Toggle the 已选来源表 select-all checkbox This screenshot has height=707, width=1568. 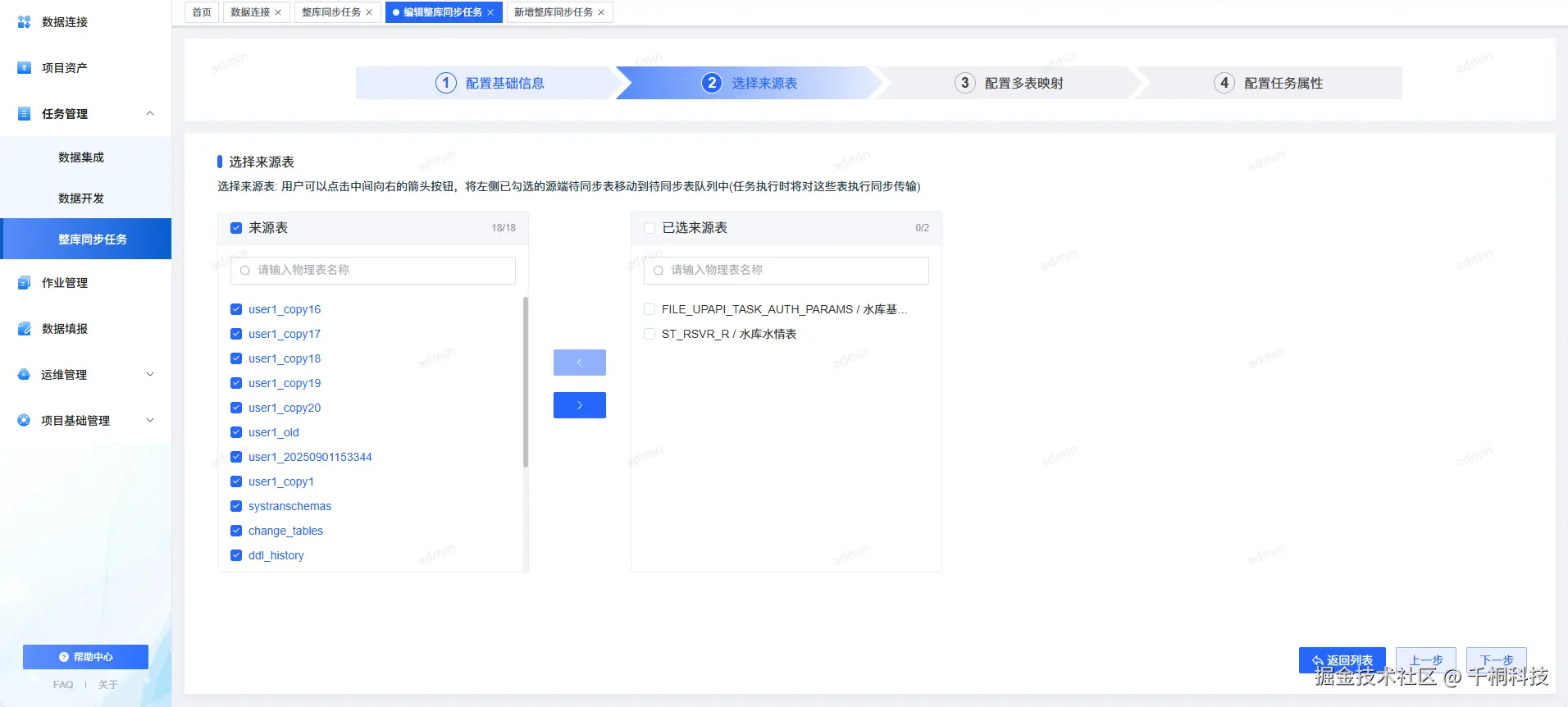650,228
